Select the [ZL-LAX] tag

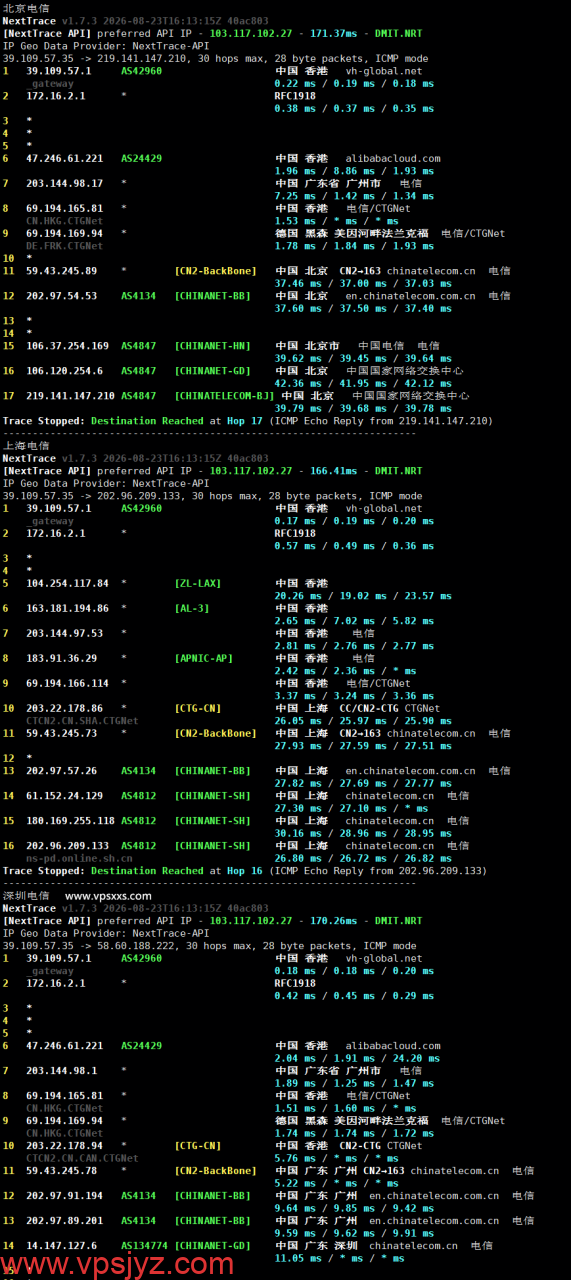(197, 583)
